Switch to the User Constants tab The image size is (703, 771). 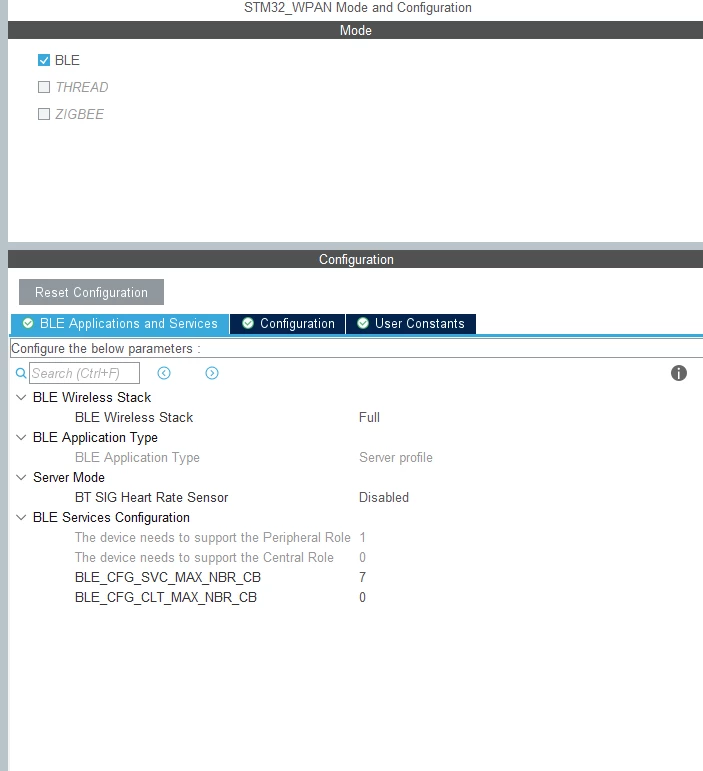pos(411,324)
